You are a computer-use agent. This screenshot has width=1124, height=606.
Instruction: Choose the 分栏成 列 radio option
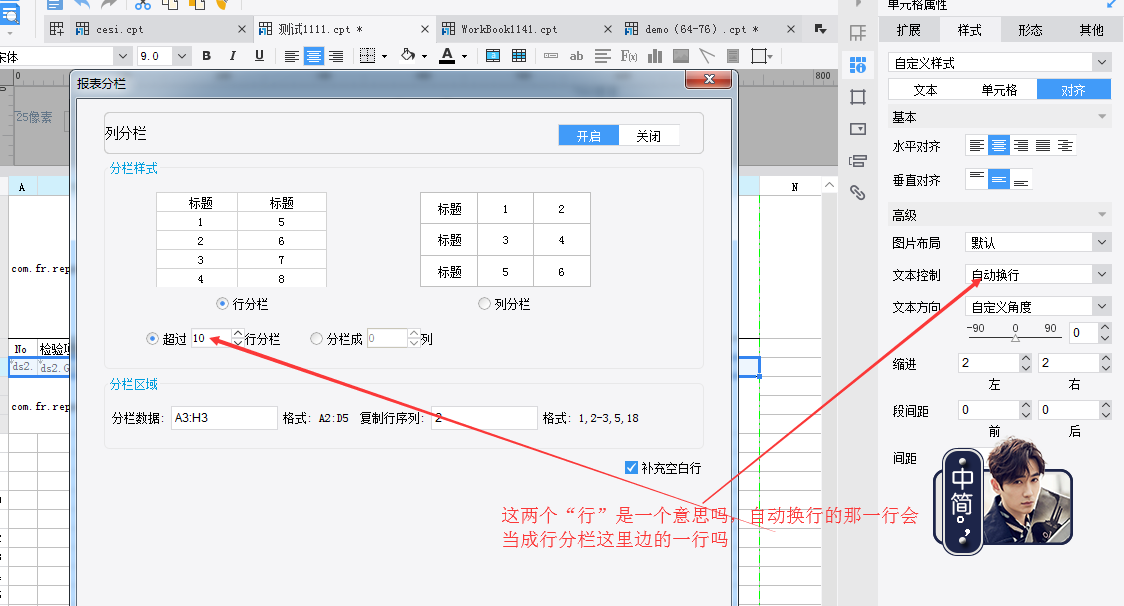click(x=317, y=339)
